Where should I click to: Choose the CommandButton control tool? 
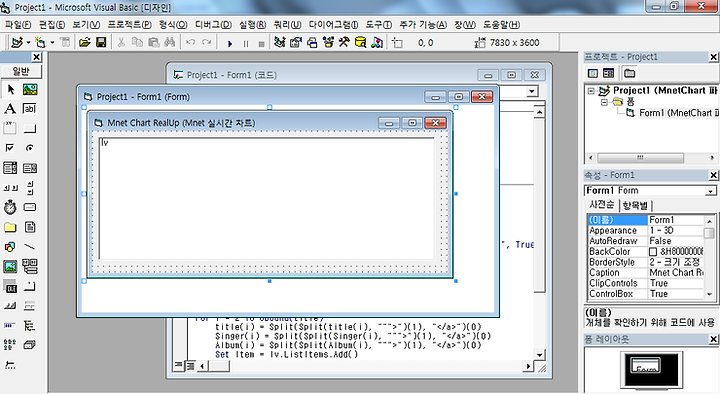[x=30, y=128]
